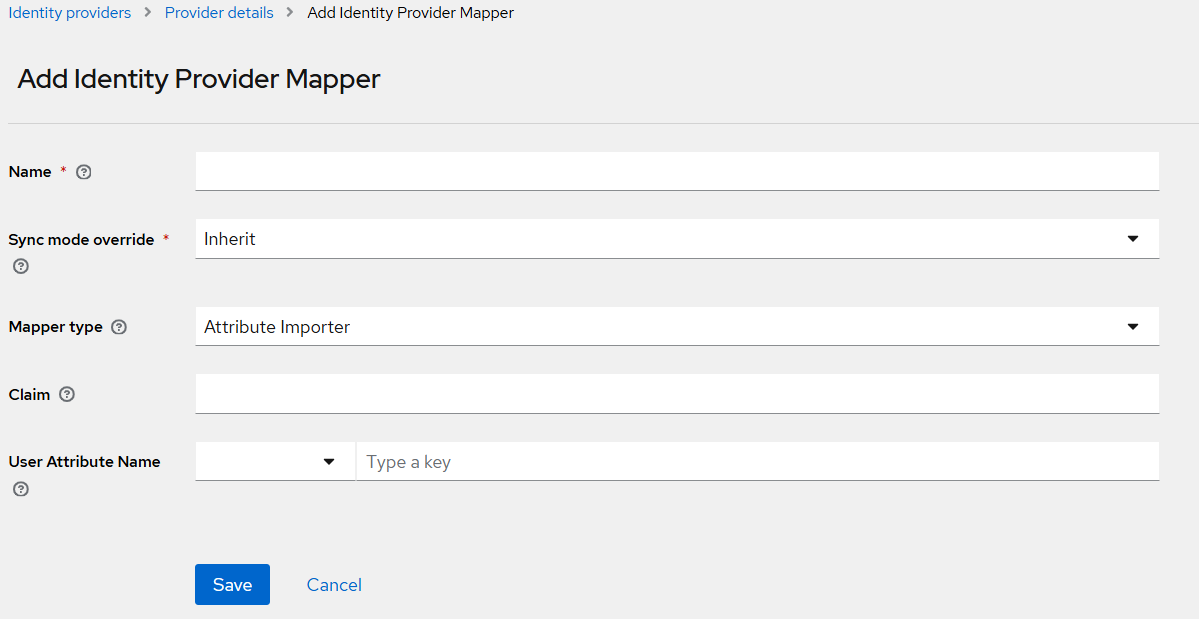This screenshot has width=1199, height=619.
Task: Open help for Sync mode override
Action: [20, 267]
